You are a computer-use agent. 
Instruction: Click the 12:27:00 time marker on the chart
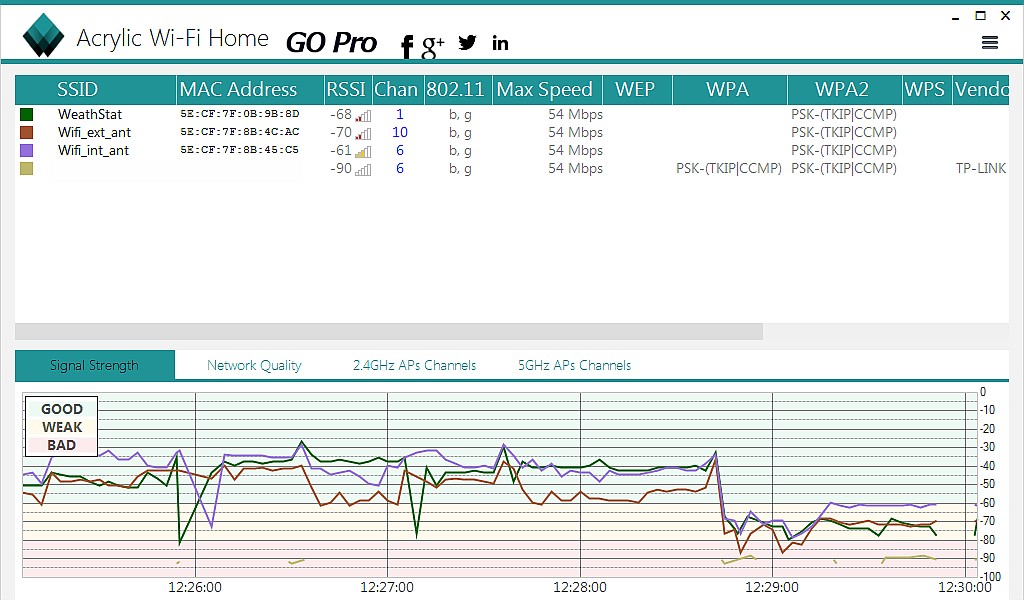pyautogui.click(x=387, y=587)
